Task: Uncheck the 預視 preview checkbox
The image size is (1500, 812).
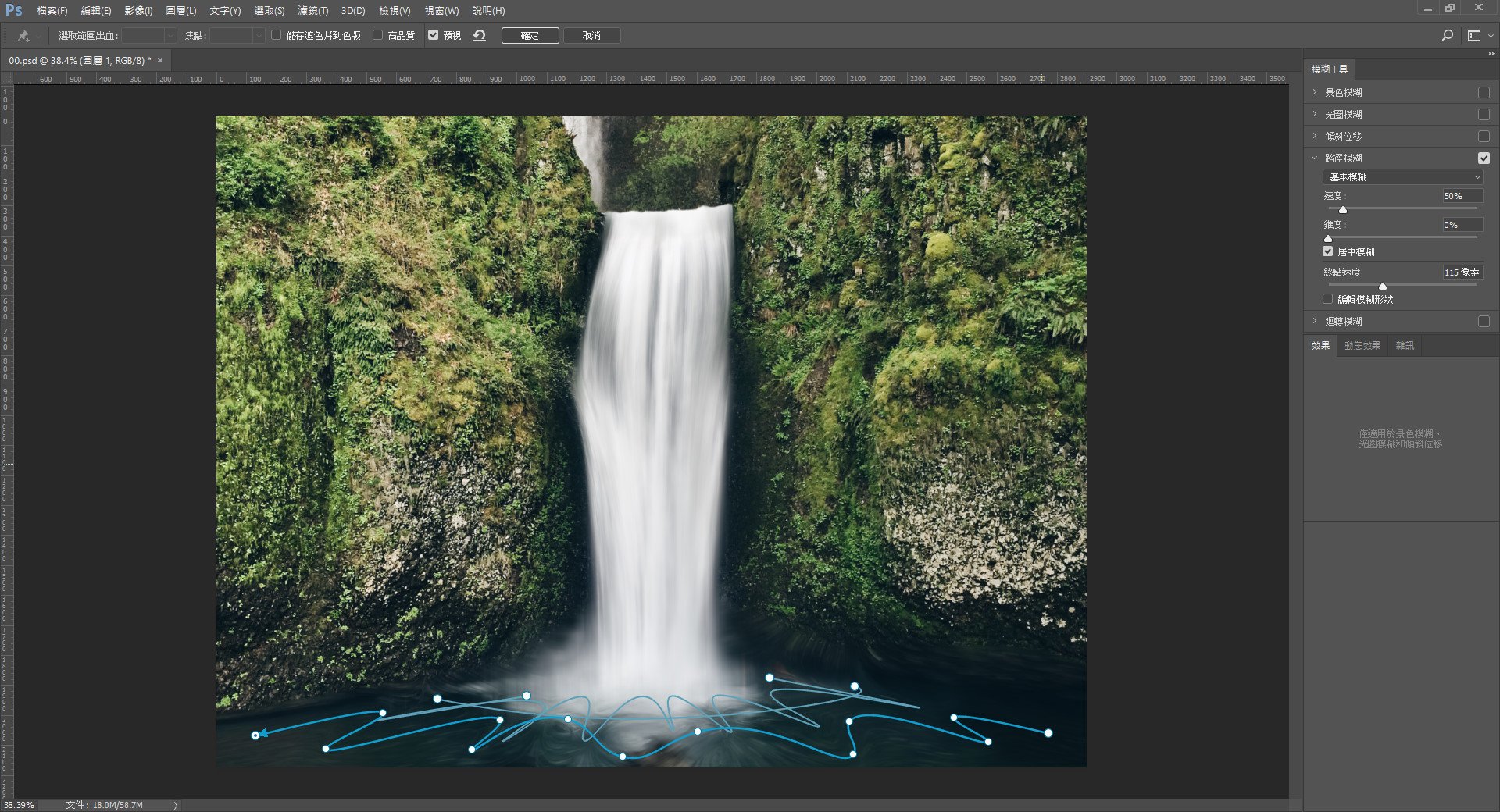Action: pyautogui.click(x=433, y=35)
